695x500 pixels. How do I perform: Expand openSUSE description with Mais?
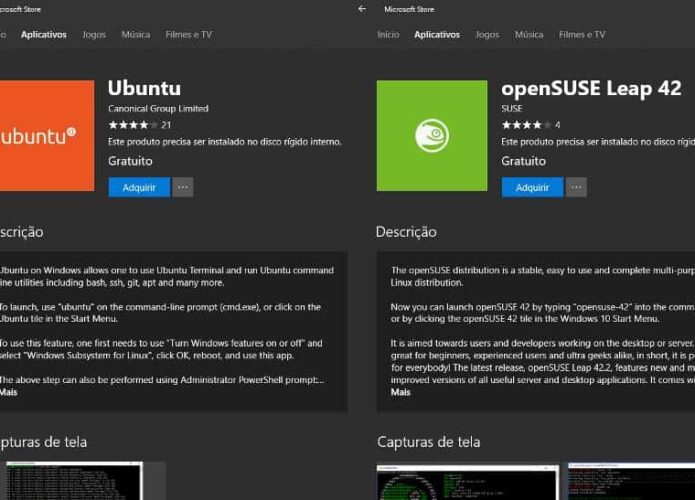pyautogui.click(x=401, y=392)
